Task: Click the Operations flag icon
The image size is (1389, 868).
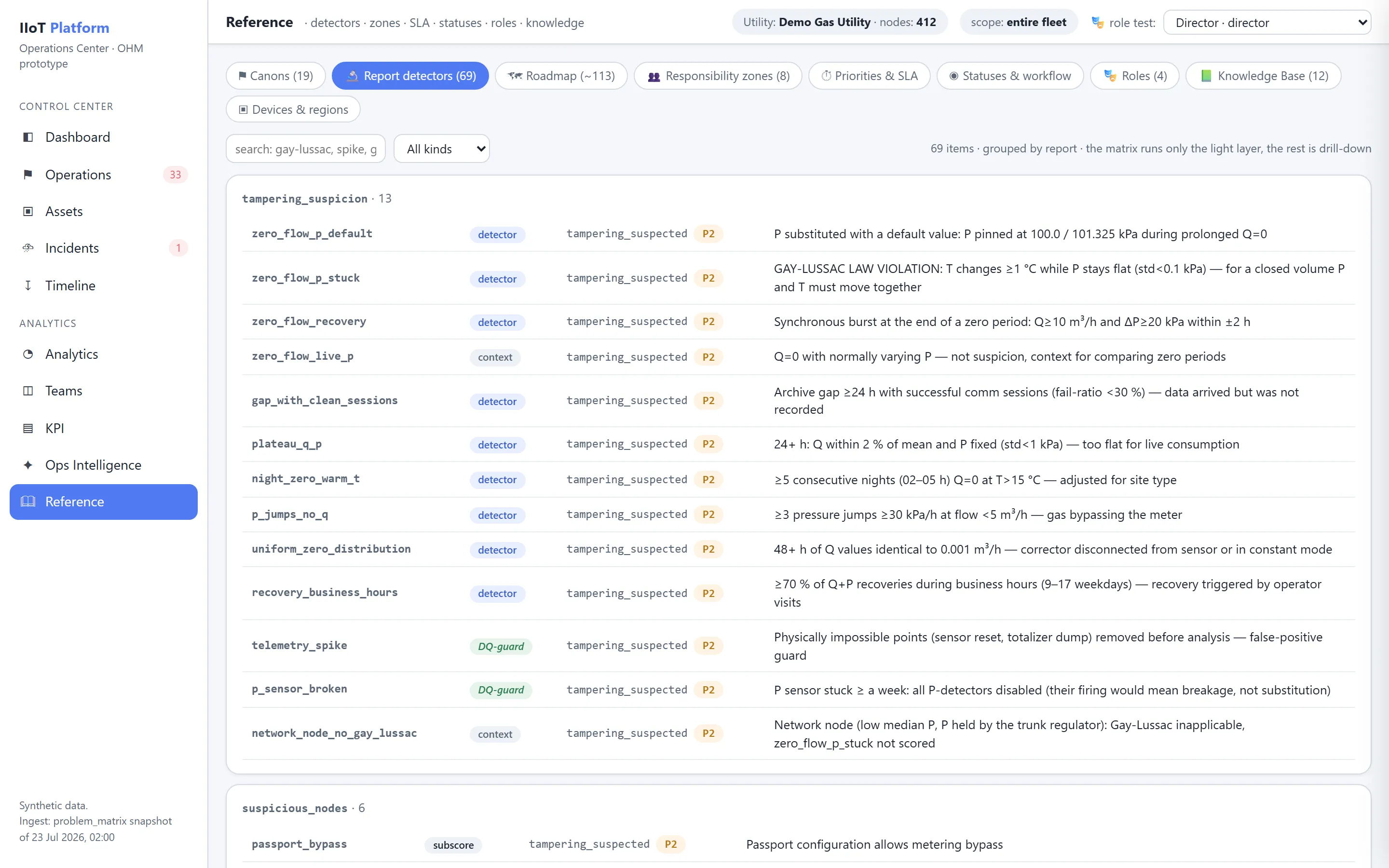Action: (x=27, y=175)
